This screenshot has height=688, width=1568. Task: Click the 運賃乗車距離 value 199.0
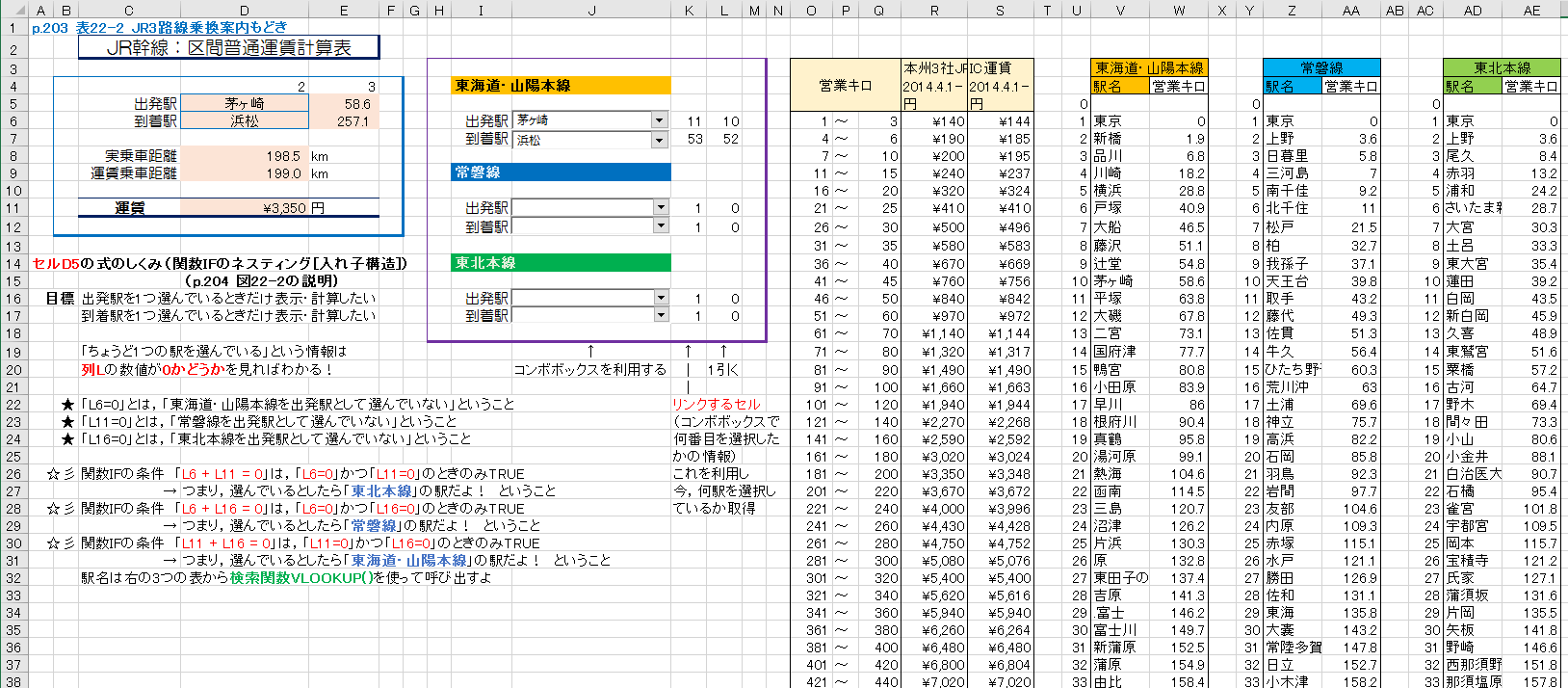pos(245,173)
